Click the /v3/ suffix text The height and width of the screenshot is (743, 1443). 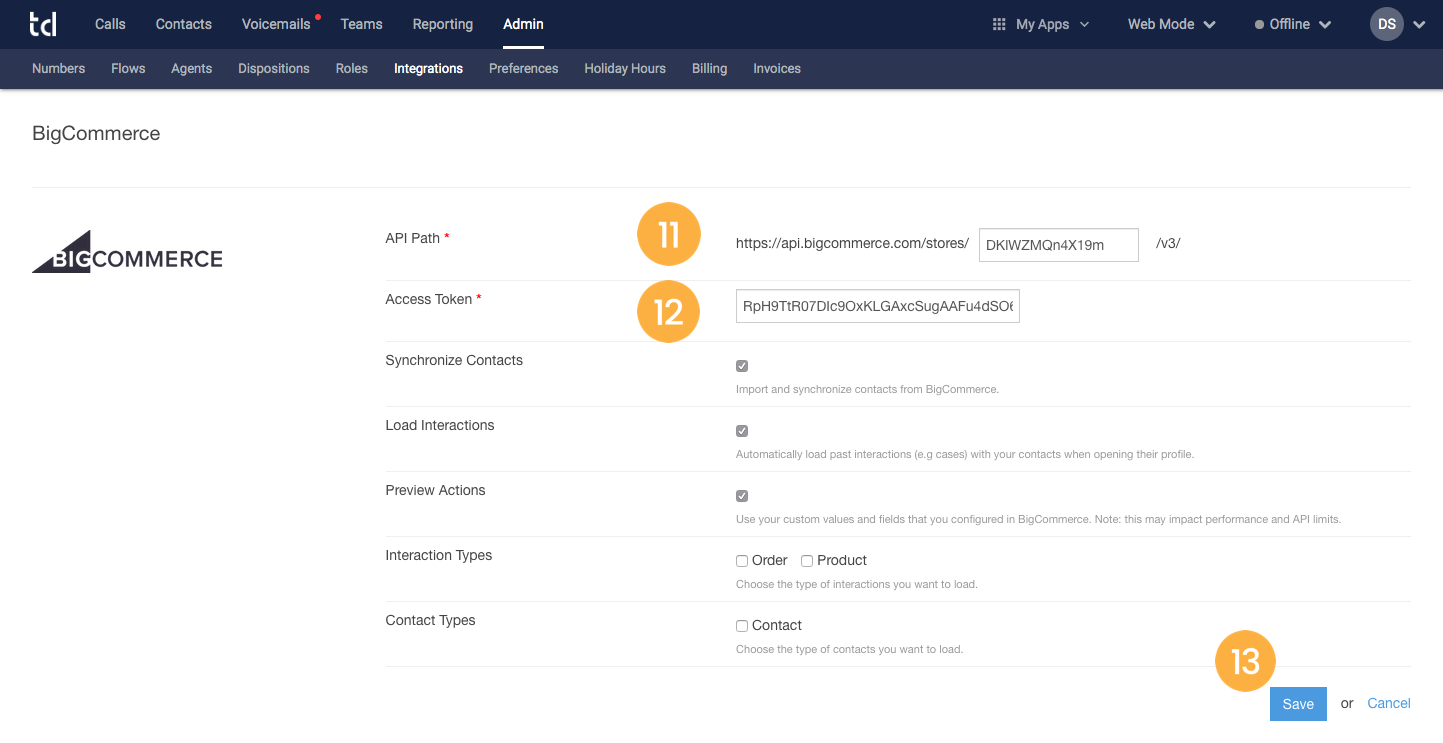point(1168,243)
